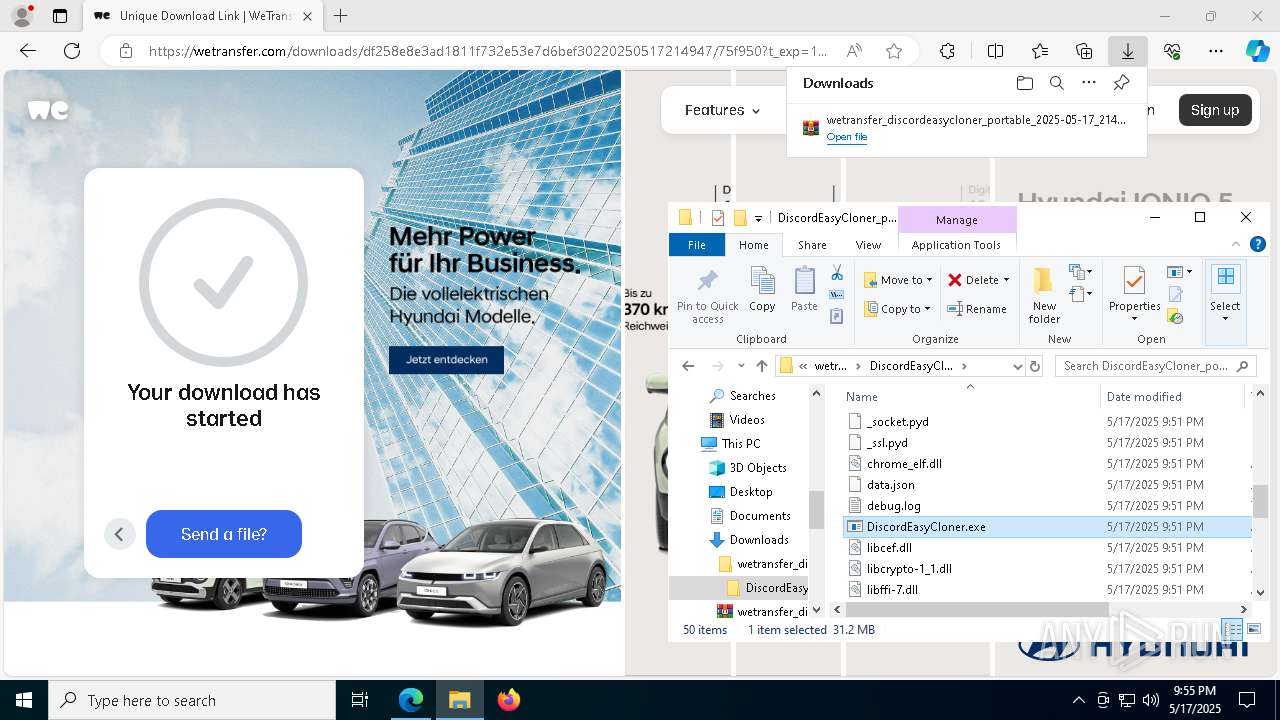Click the Explorer Help question mark icon
This screenshot has height=720, width=1280.
point(1258,244)
